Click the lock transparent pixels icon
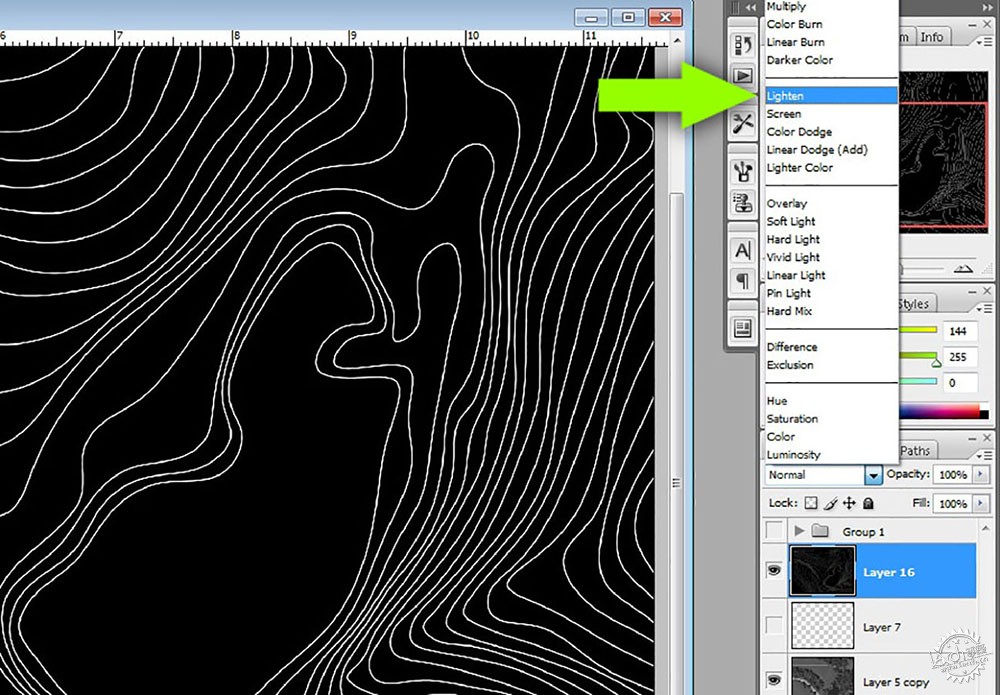The height and width of the screenshot is (695, 1000). 811,503
